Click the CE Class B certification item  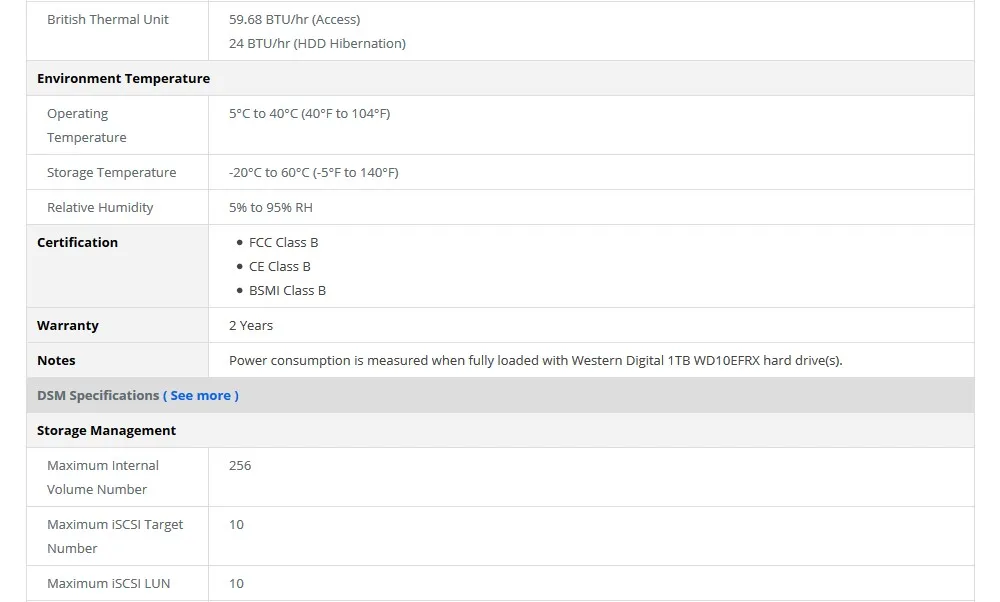coord(279,267)
